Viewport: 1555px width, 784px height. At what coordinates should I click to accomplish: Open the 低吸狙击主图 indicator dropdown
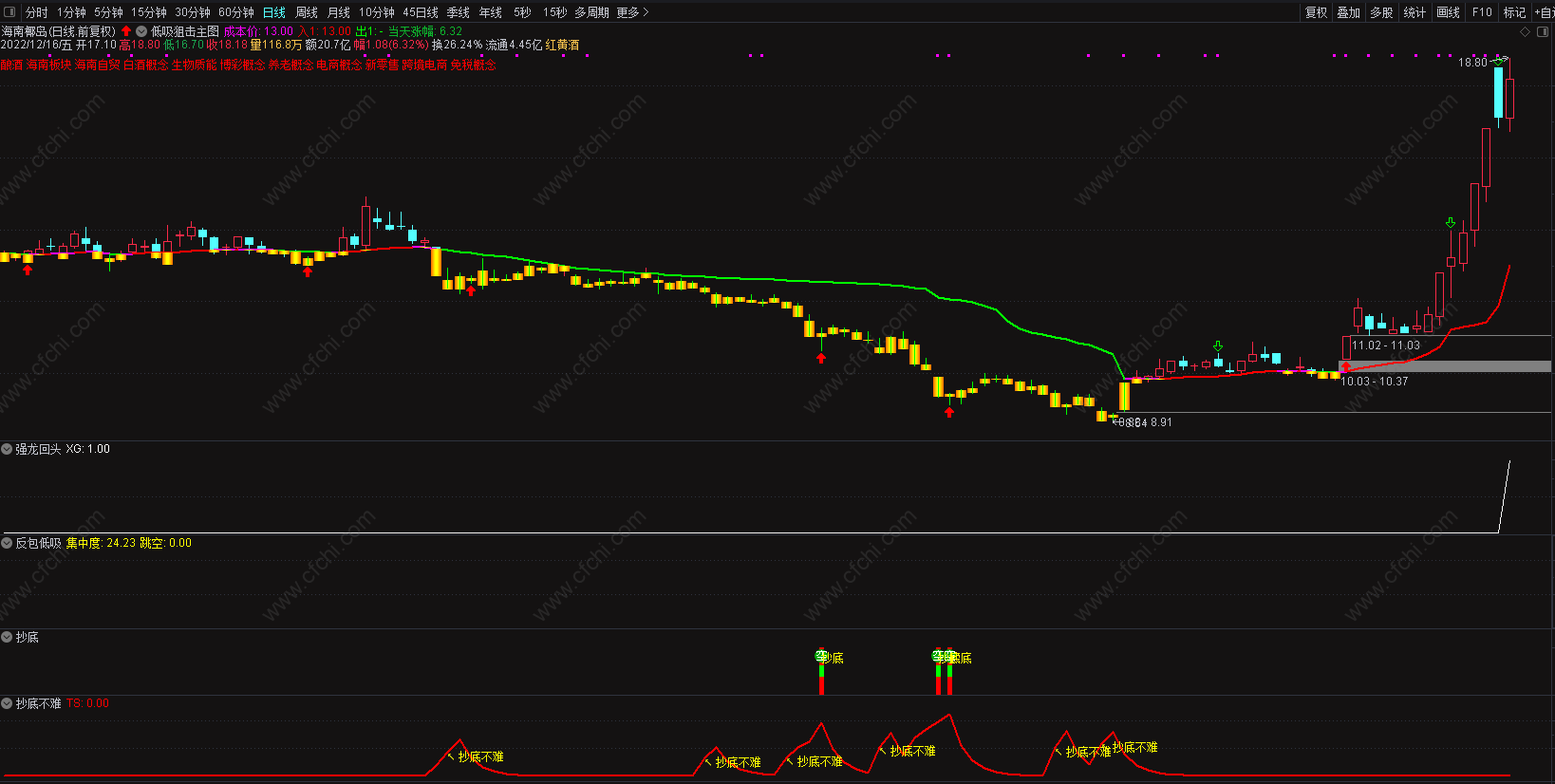[141, 31]
